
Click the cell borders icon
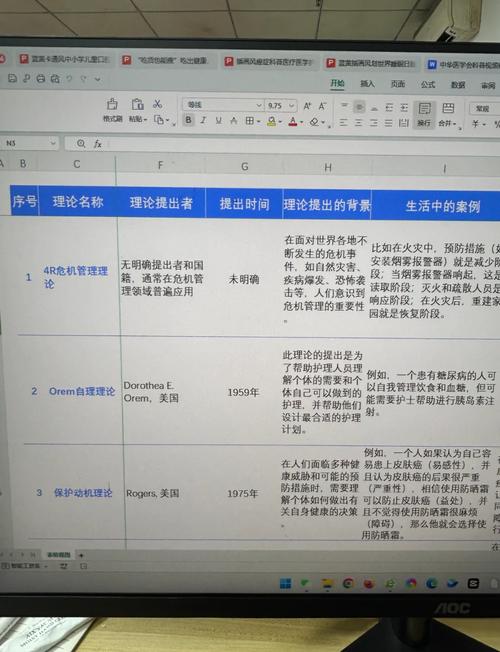coord(249,121)
